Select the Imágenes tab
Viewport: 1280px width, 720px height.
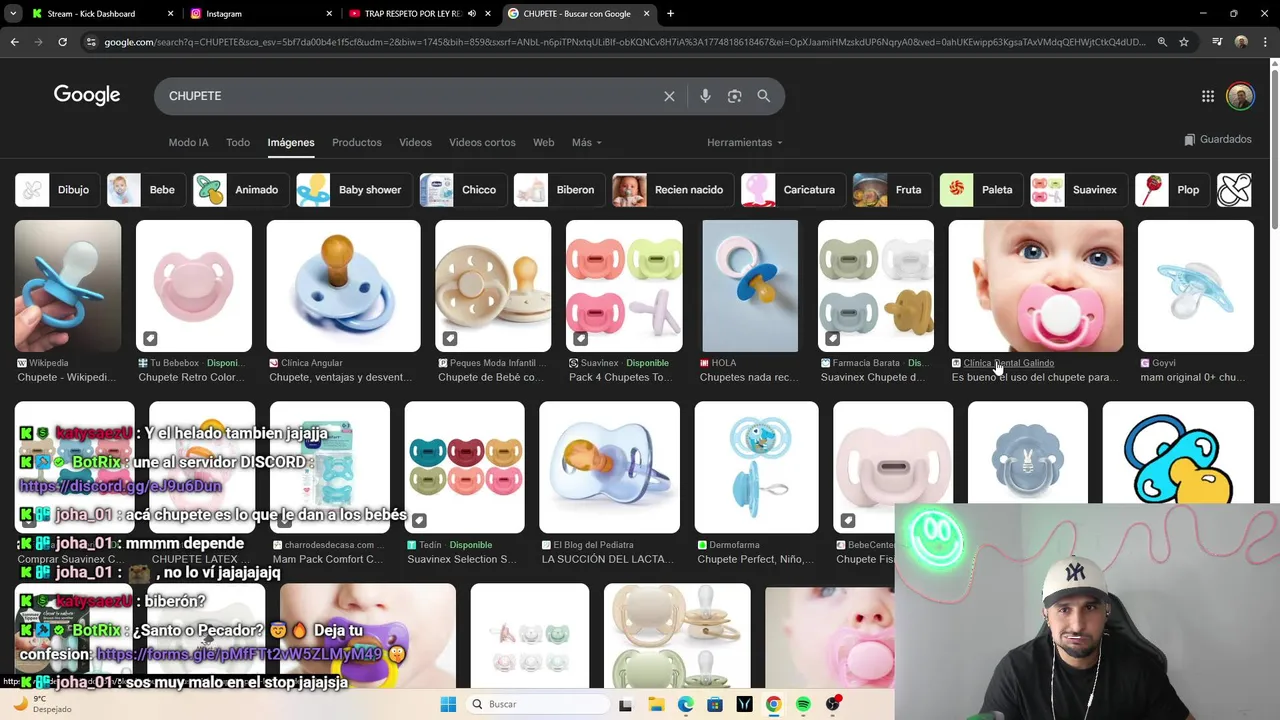(x=291, y=142)
